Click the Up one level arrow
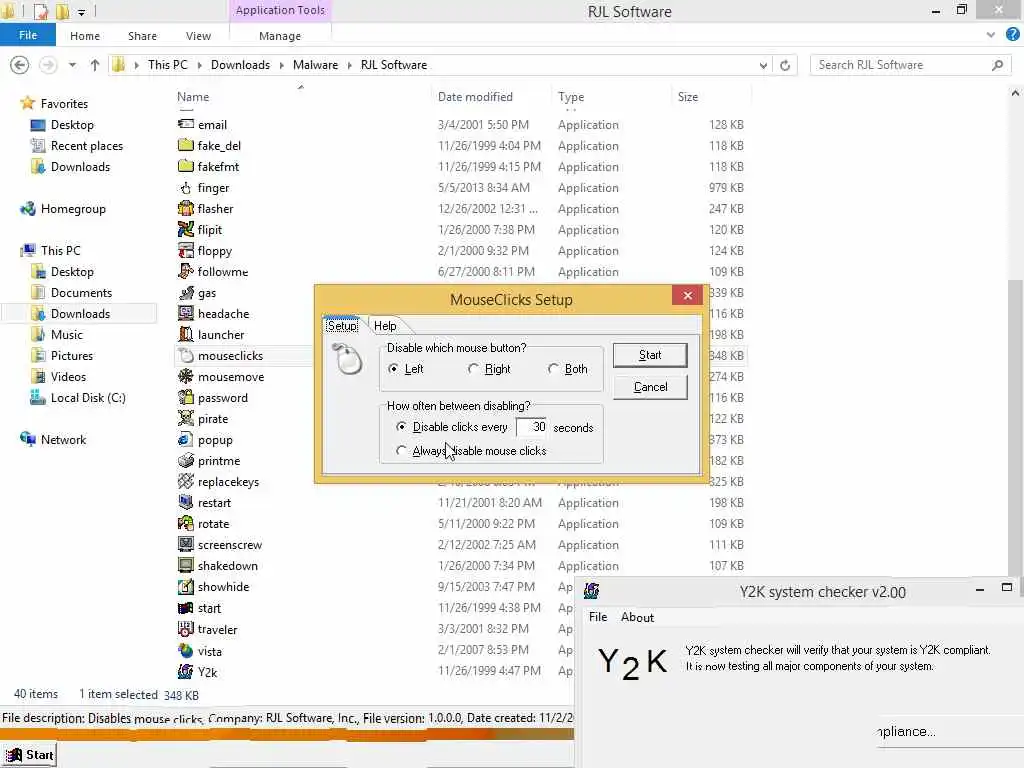Image resolution: width=1024 pixels, height=768 pixels. (x=95, y=65)
